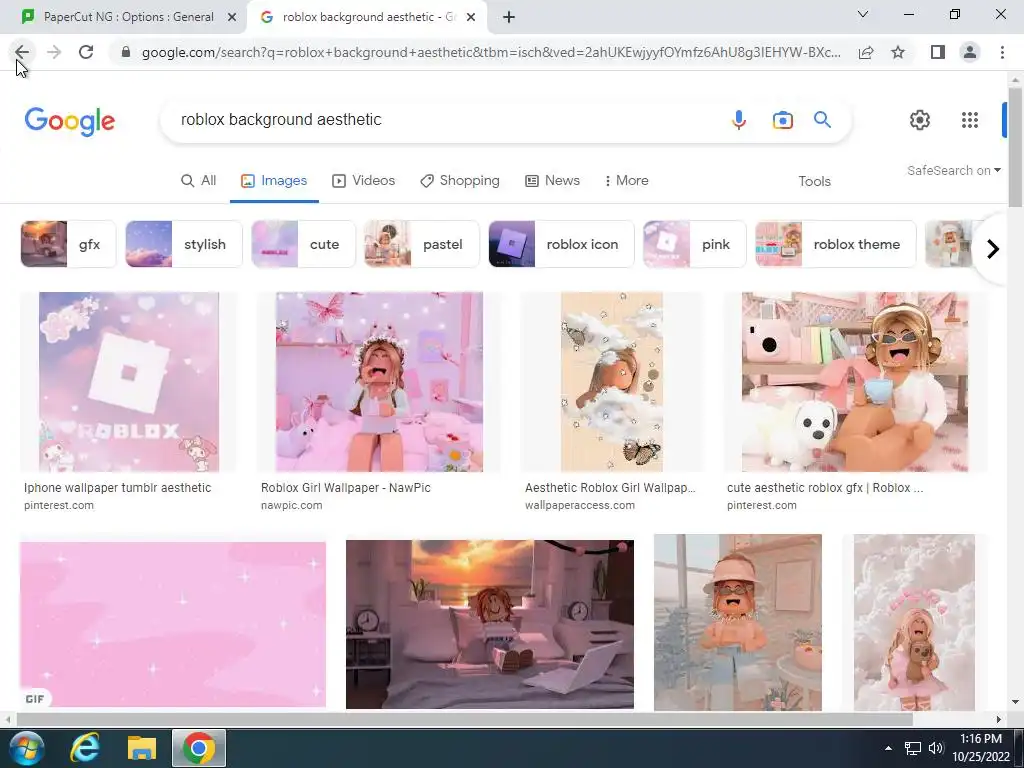This screenshot has height=768, width=1024.
Task: Open the network tray icon
Action: pyautogui.click(x=913, y=748)
